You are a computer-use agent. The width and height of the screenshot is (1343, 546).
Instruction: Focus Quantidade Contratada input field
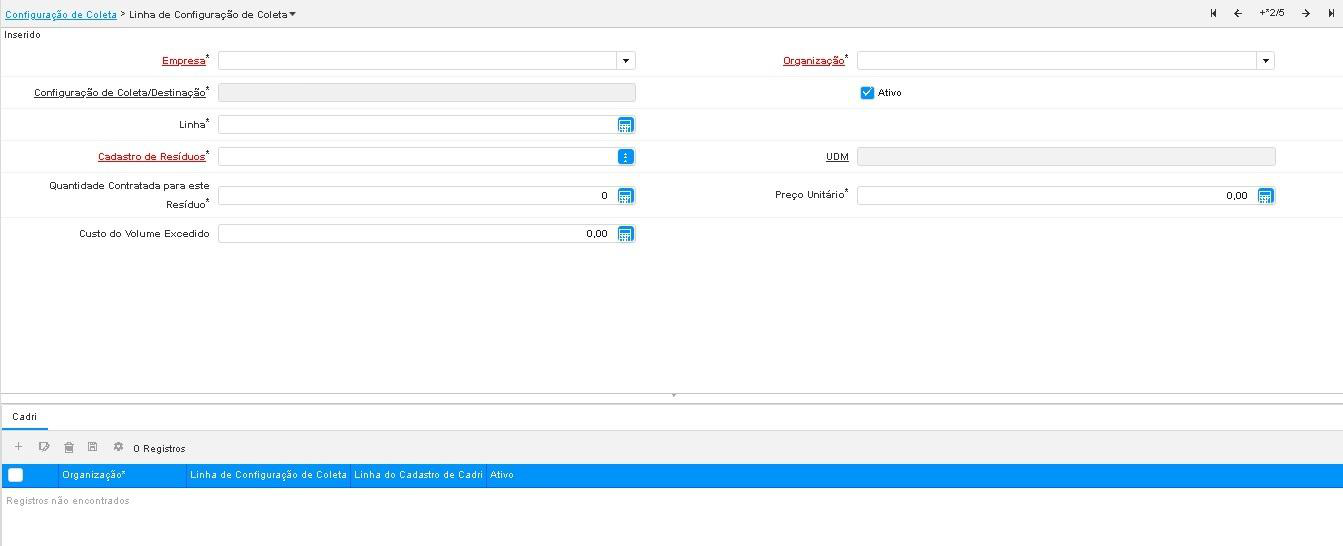(x=417, y=196)
